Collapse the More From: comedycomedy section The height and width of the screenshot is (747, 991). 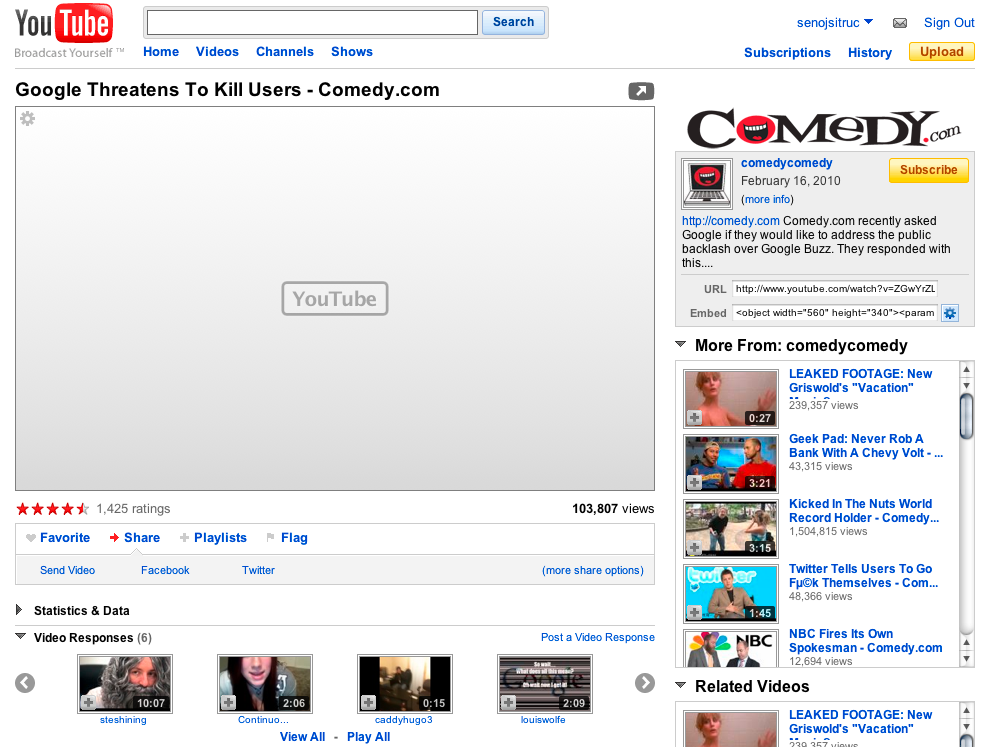681,345
